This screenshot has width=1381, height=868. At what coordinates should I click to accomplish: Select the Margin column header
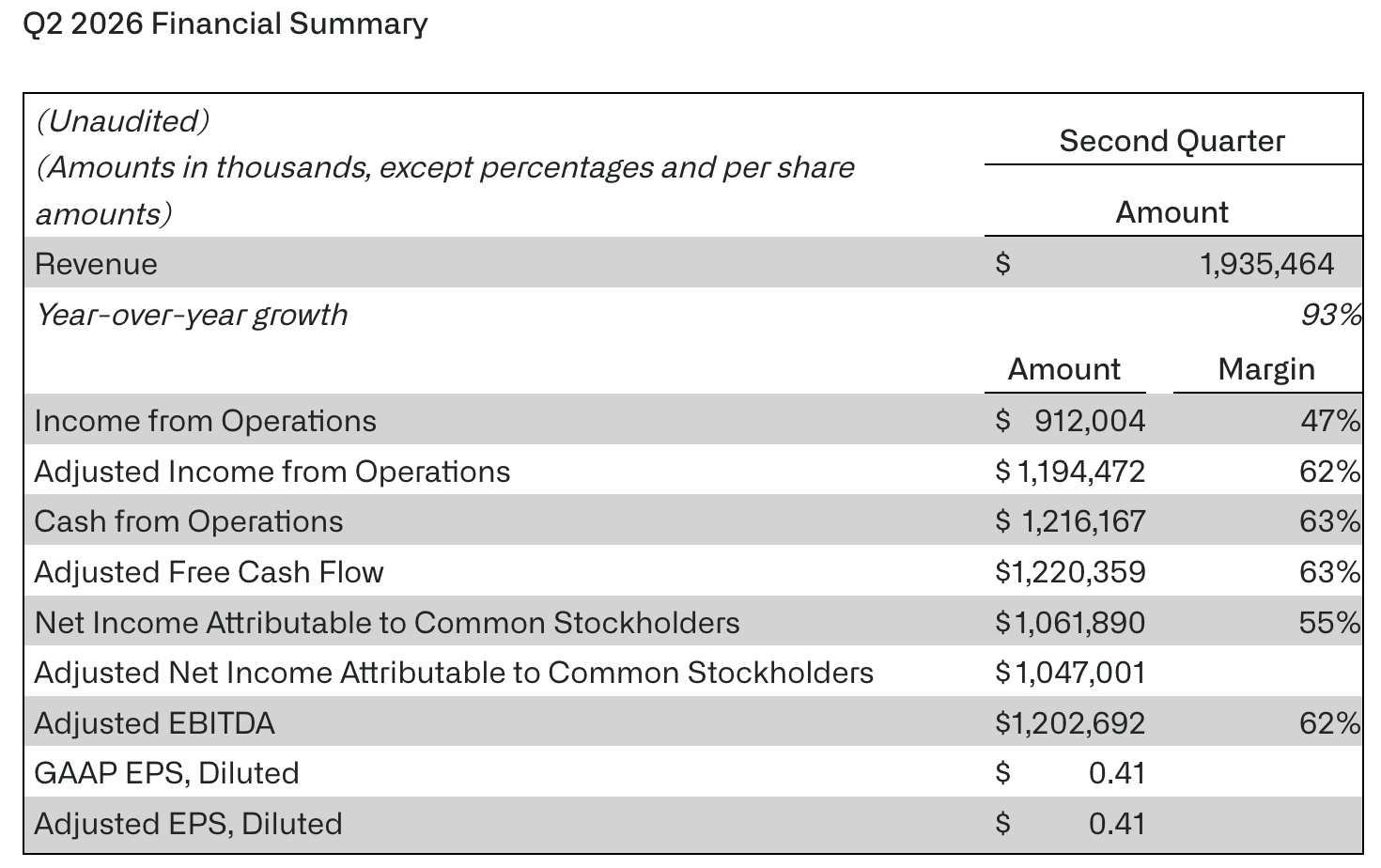[x=1266, y=369]
